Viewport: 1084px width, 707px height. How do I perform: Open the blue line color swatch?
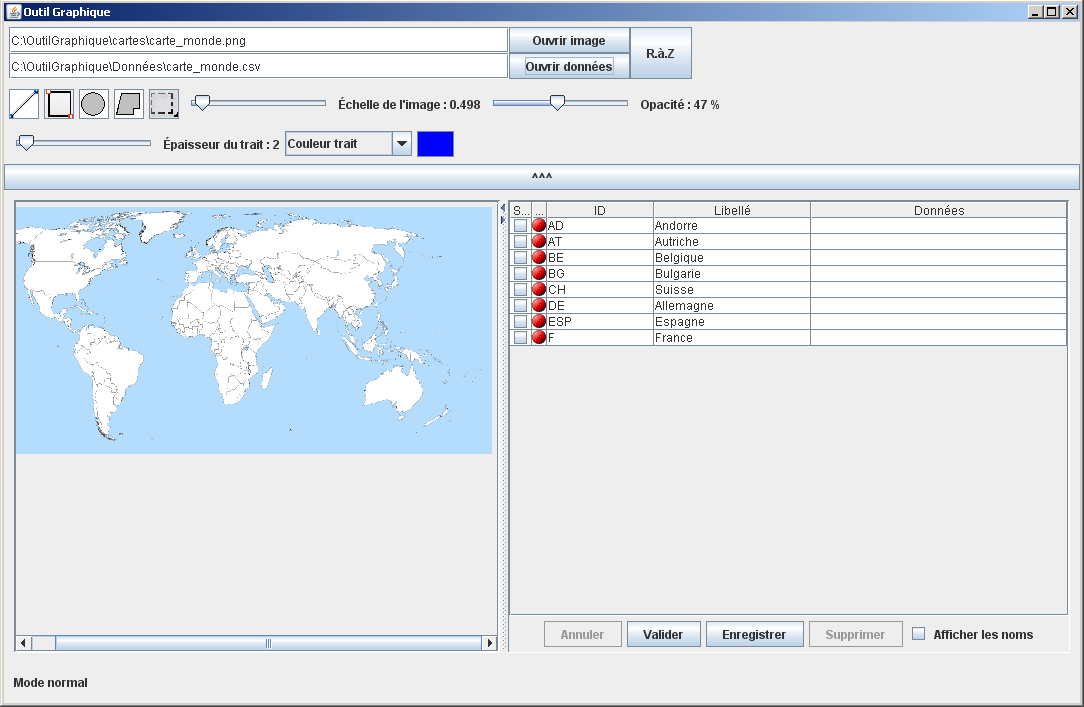[435, 144]
